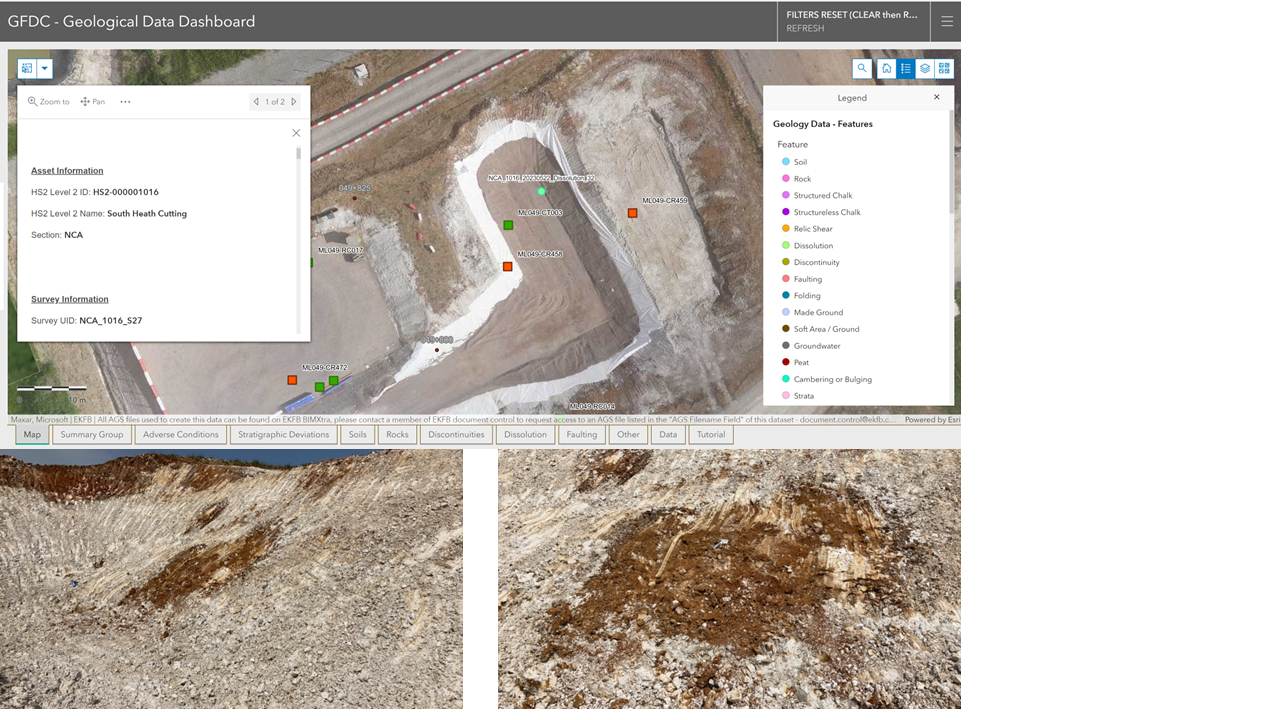Click the home default extent icon
The width and height of the screenshot is (1280, 720).
[886, 69]
